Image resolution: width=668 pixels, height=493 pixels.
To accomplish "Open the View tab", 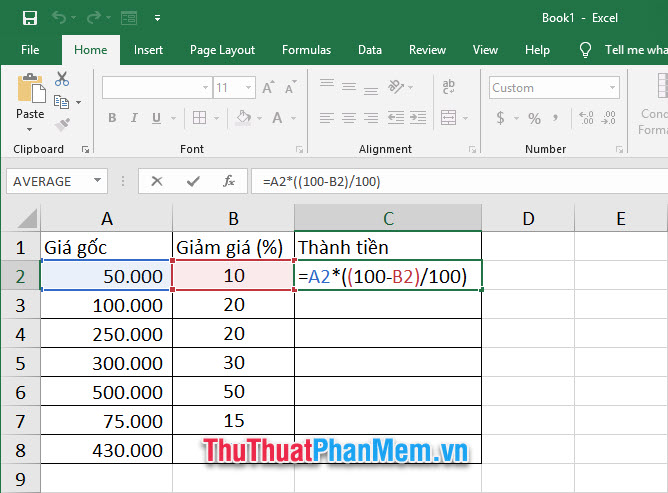I will tap(485, 50).
